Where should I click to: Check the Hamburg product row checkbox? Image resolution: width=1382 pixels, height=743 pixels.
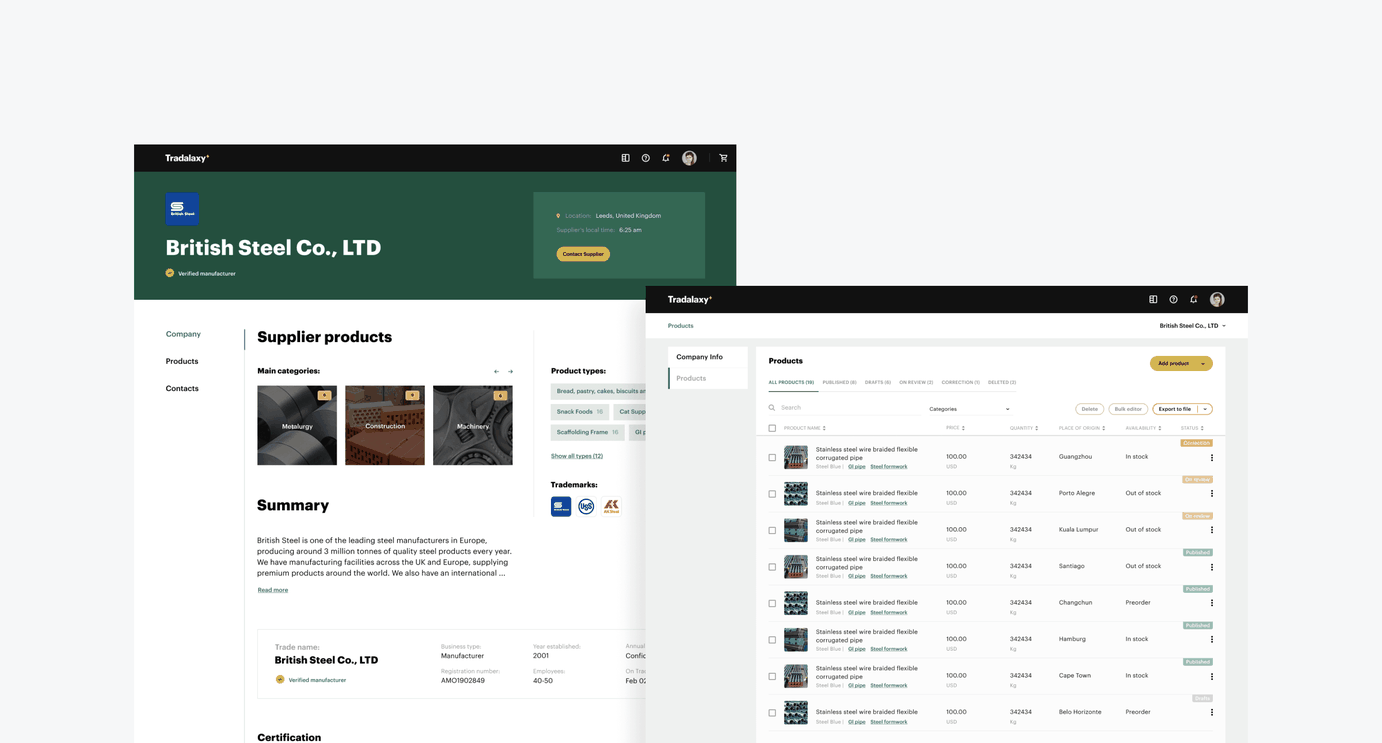pos(772,640)
